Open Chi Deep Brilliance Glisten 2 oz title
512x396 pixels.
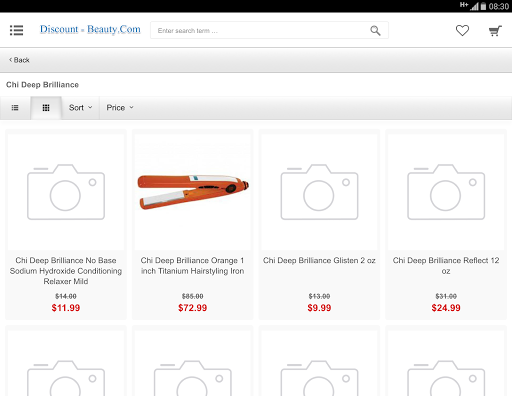pos(319,260)
